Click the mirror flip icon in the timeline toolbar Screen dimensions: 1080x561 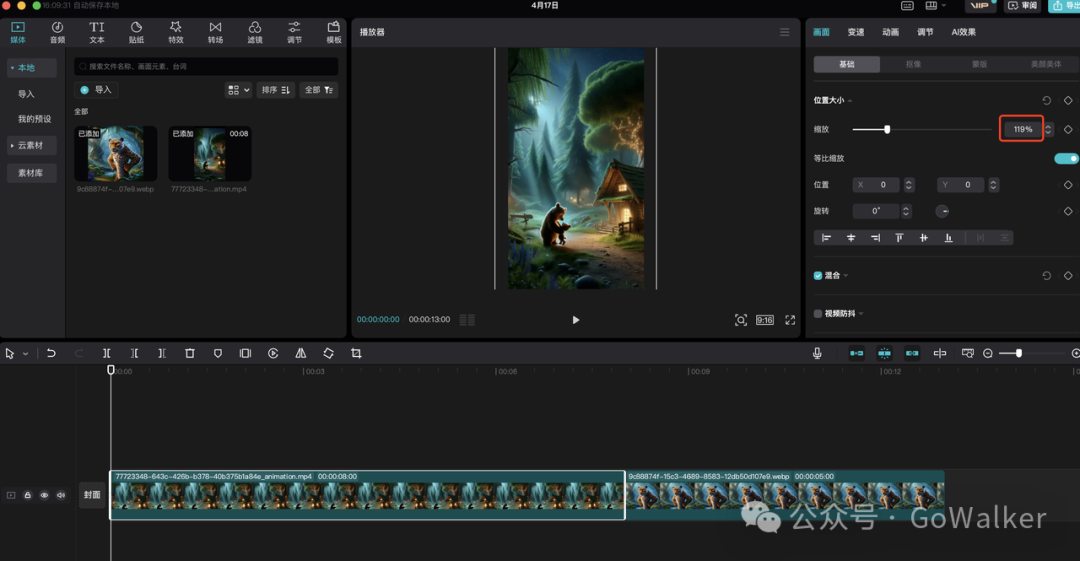point(301,354)
